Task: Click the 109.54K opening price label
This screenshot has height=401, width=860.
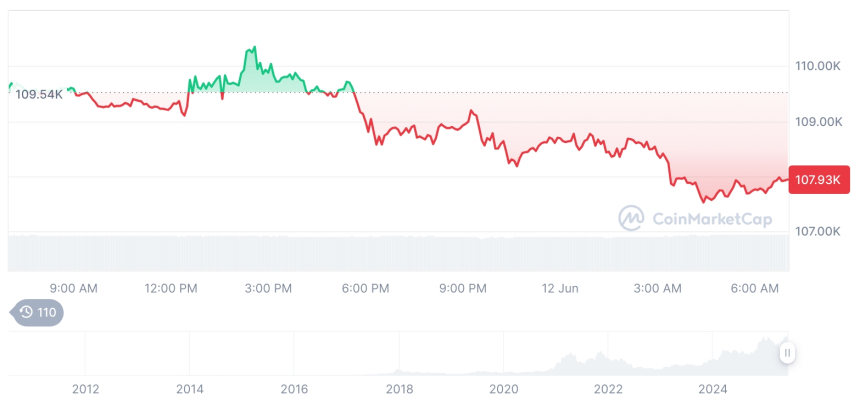Action: pyautogui.click(x=39, y=94)
